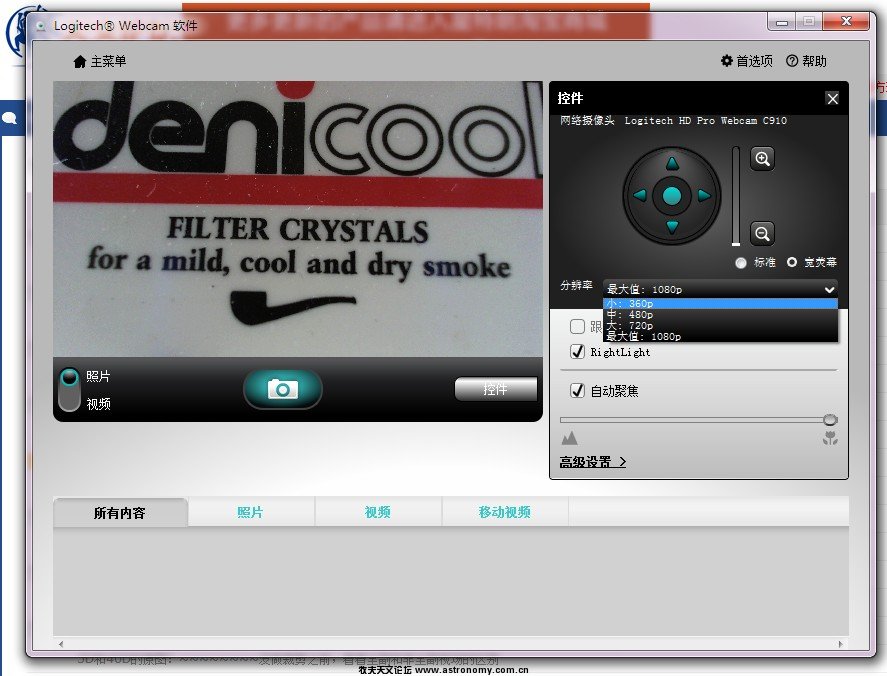
Task: Take a photo with camera button
Action: (283, 389)
